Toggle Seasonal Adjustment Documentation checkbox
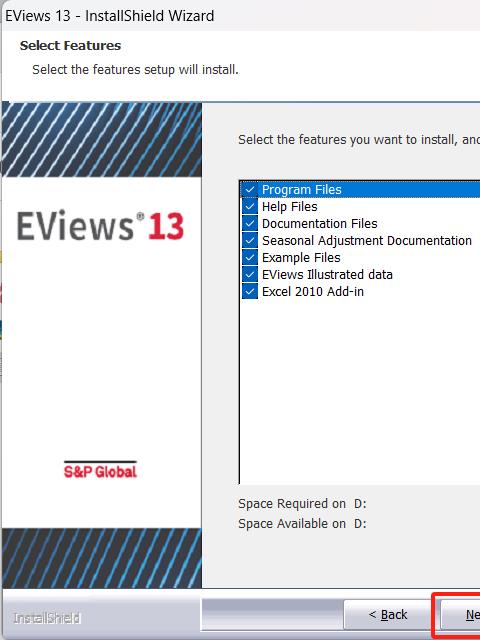 [249, 240]
